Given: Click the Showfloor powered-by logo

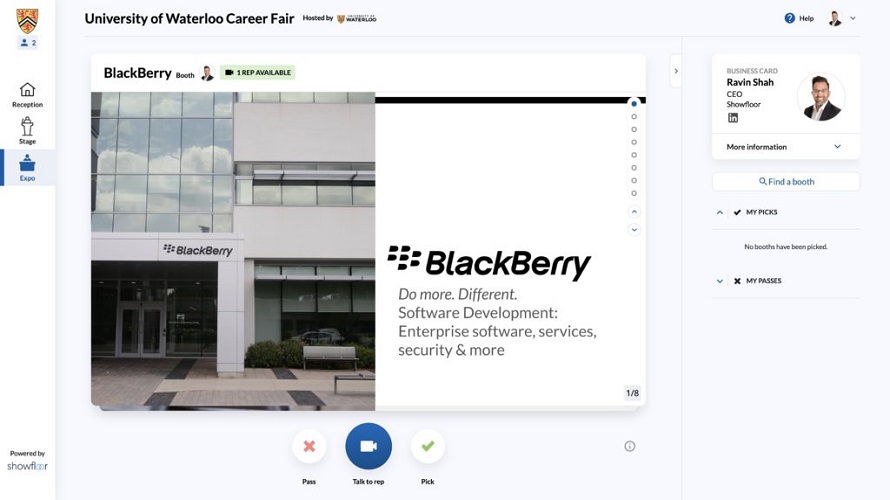Looking at the screenshot, I should (x=27, y=466).
